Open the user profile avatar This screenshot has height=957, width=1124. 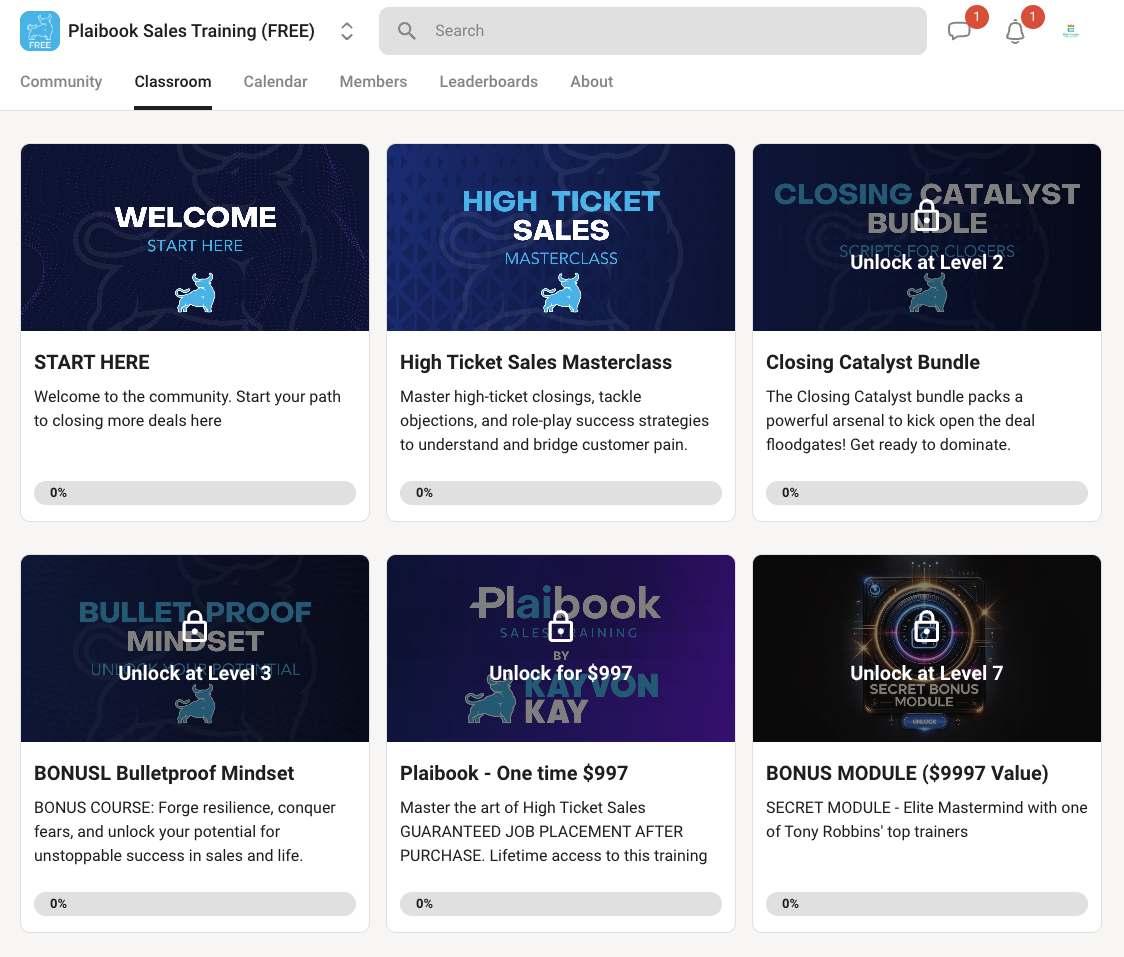click(1071, 31)
